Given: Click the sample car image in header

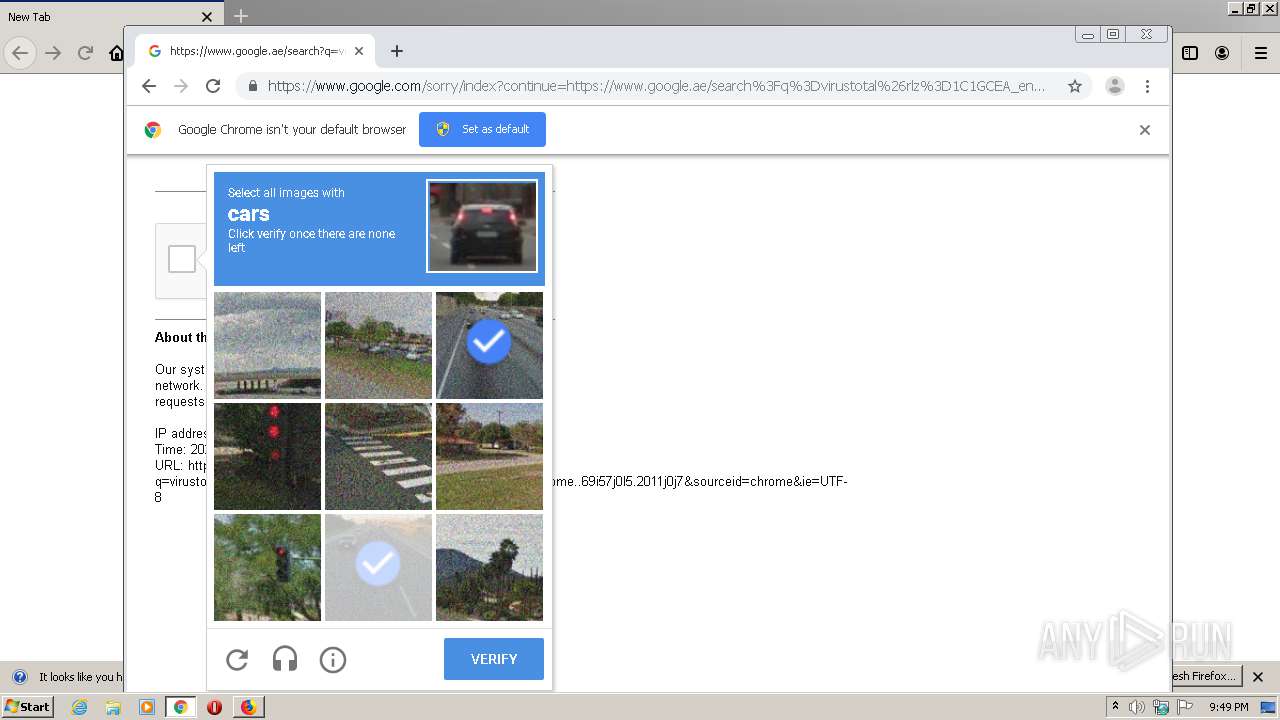Looking at the screenshot, I should (482, 226).
